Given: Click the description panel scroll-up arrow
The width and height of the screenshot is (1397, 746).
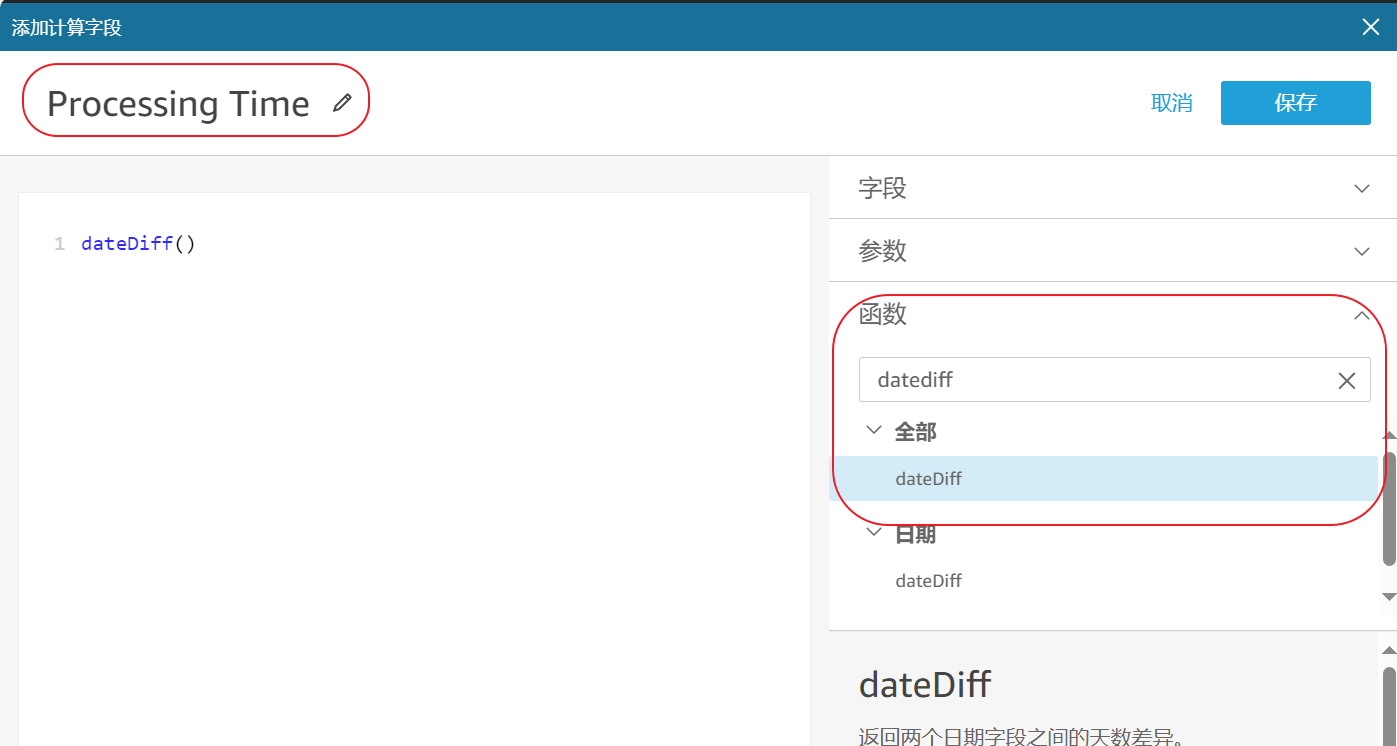Looking at the screenshot, I should [1389, 651].
